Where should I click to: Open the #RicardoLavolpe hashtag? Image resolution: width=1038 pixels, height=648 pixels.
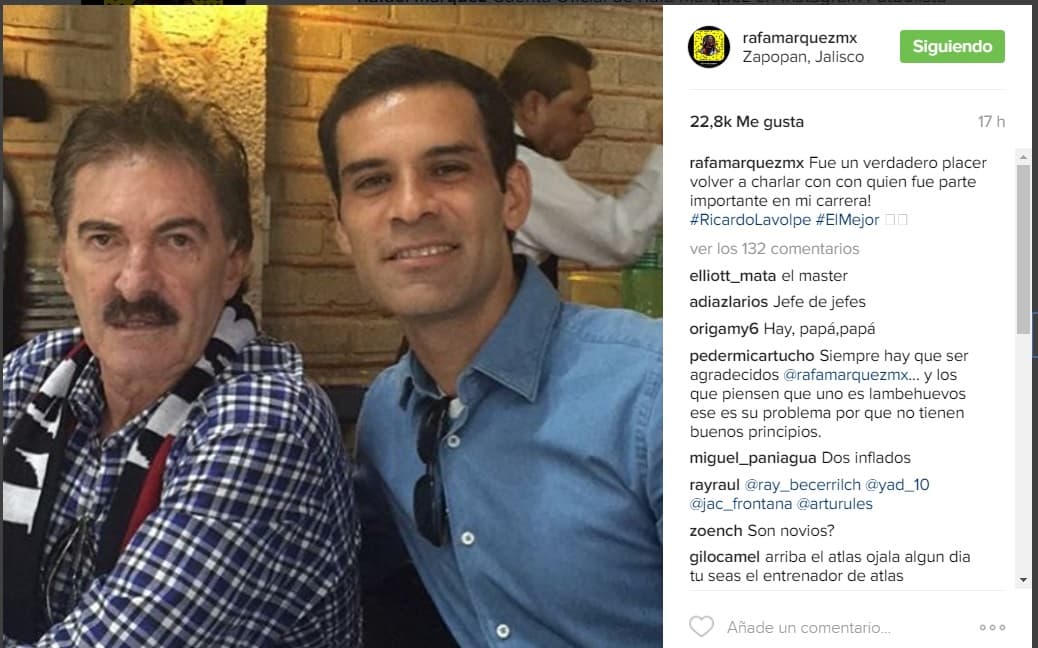point(750,220)
